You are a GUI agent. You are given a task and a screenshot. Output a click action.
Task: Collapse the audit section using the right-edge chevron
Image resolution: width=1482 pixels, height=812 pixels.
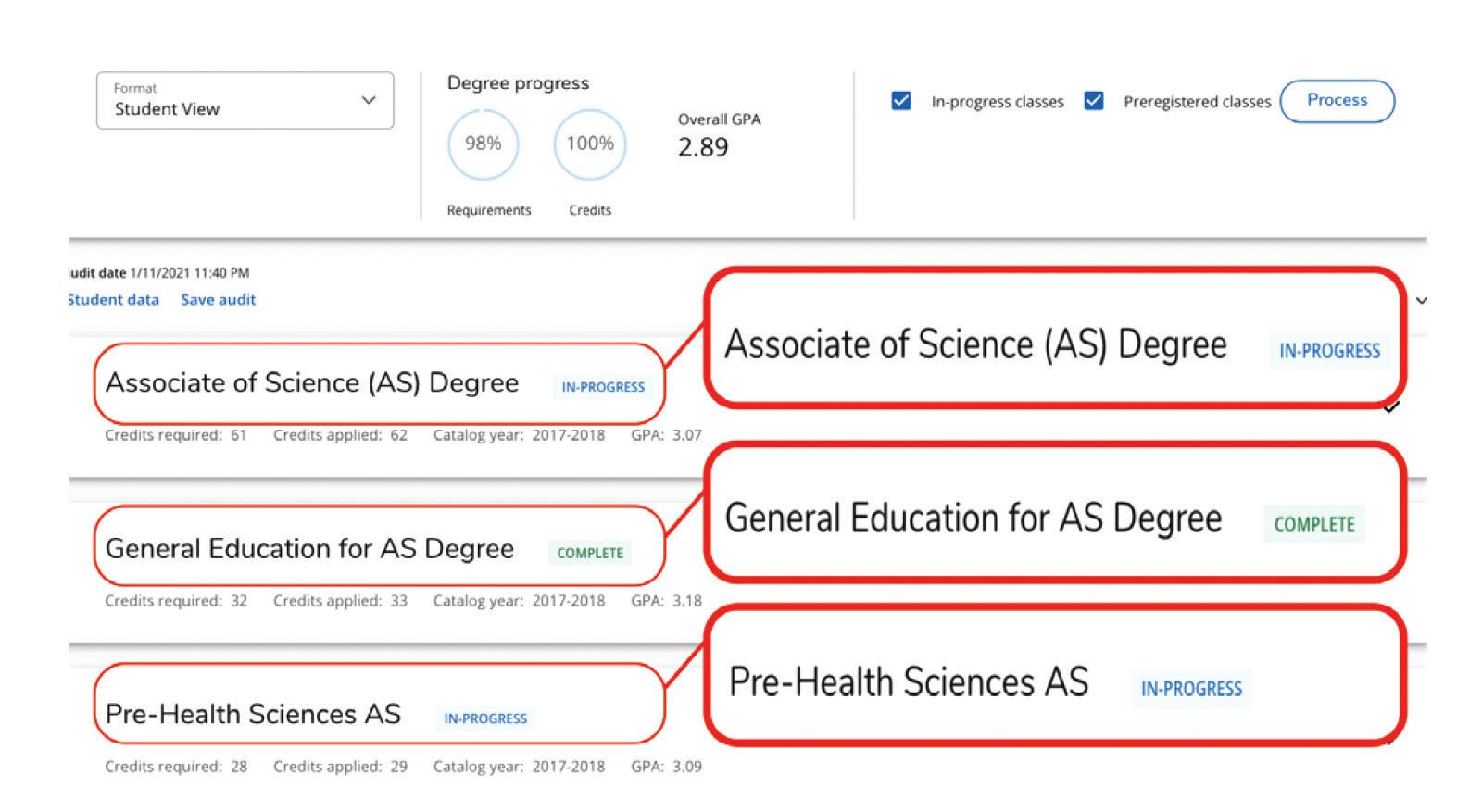click(x=1421, y=301)
